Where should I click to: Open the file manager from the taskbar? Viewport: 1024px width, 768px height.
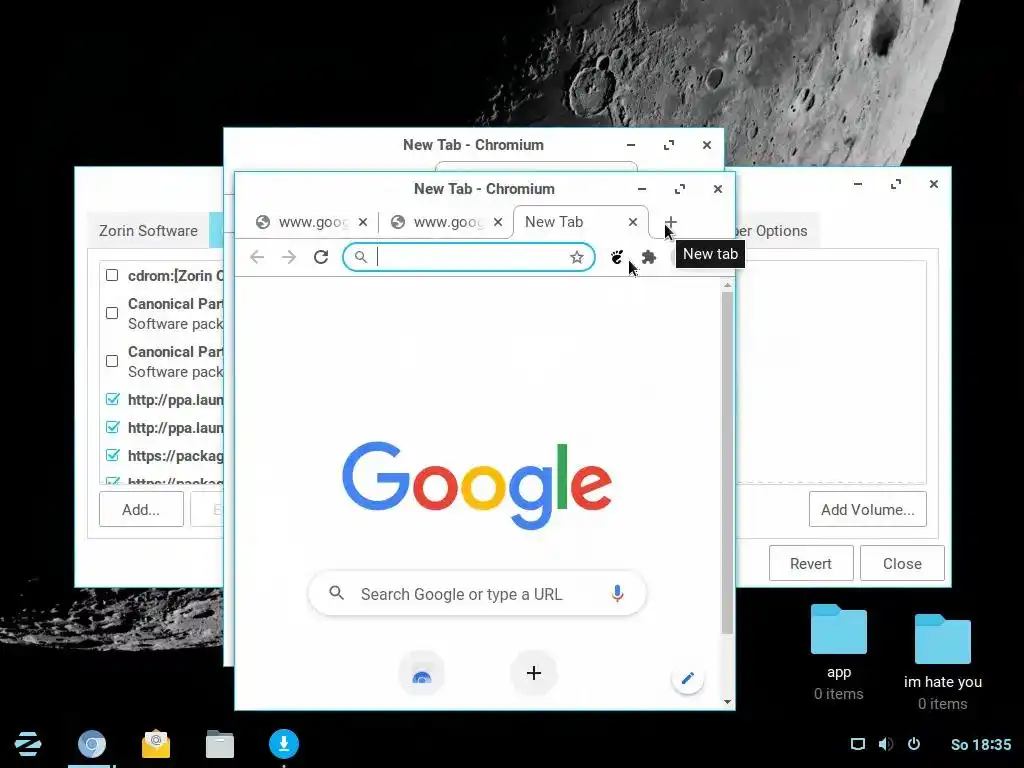(220, 743)
